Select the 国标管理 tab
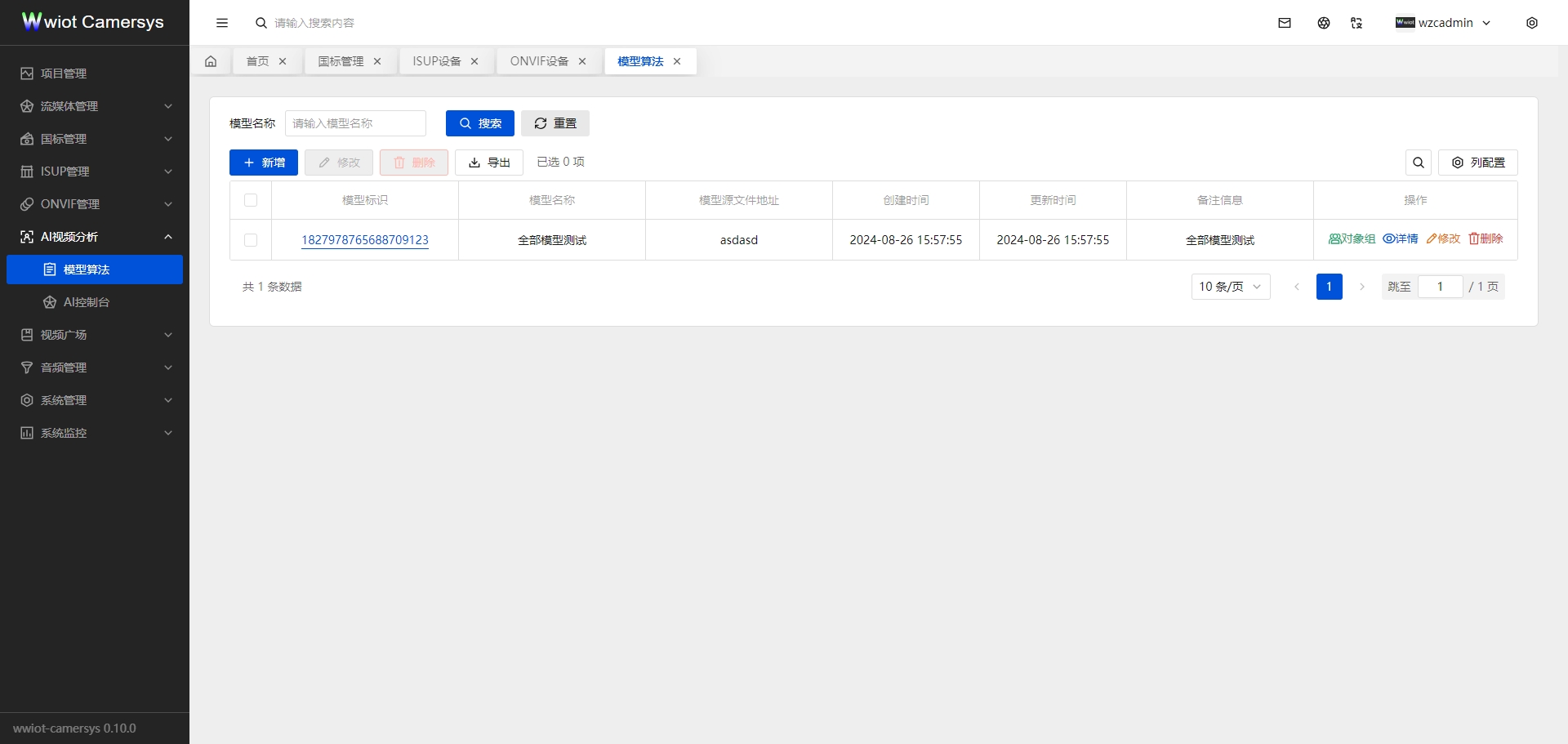1568x744 pixels. point(340,60)
